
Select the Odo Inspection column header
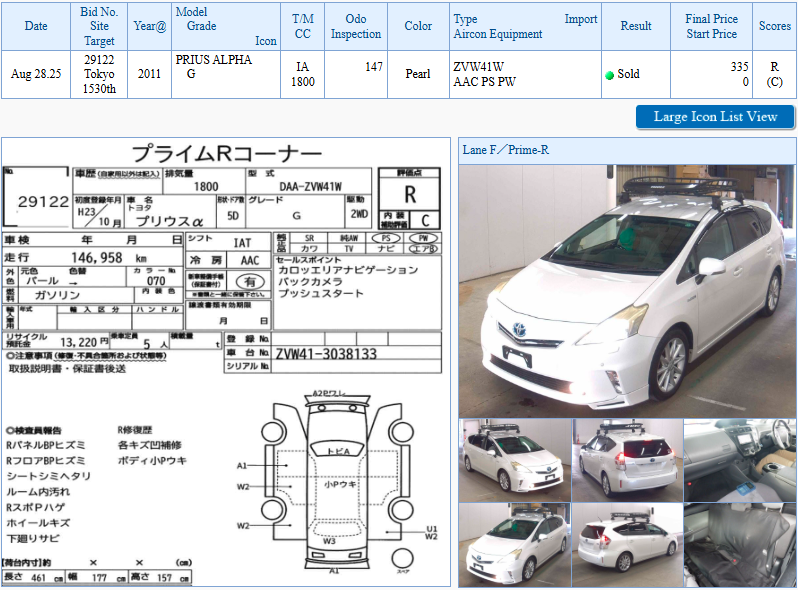[356, 26]
